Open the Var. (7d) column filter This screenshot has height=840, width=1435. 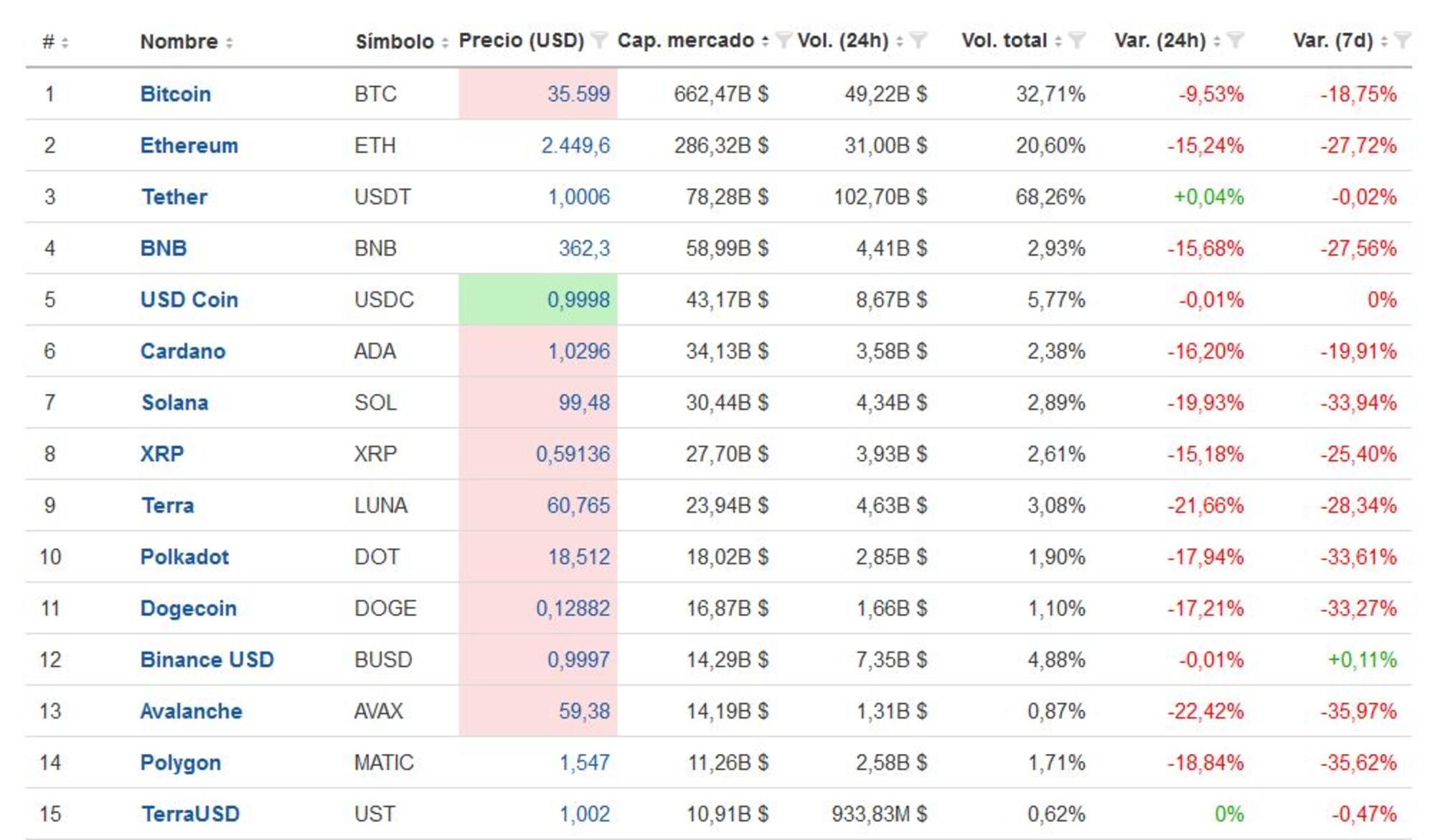coord(1402,41)
